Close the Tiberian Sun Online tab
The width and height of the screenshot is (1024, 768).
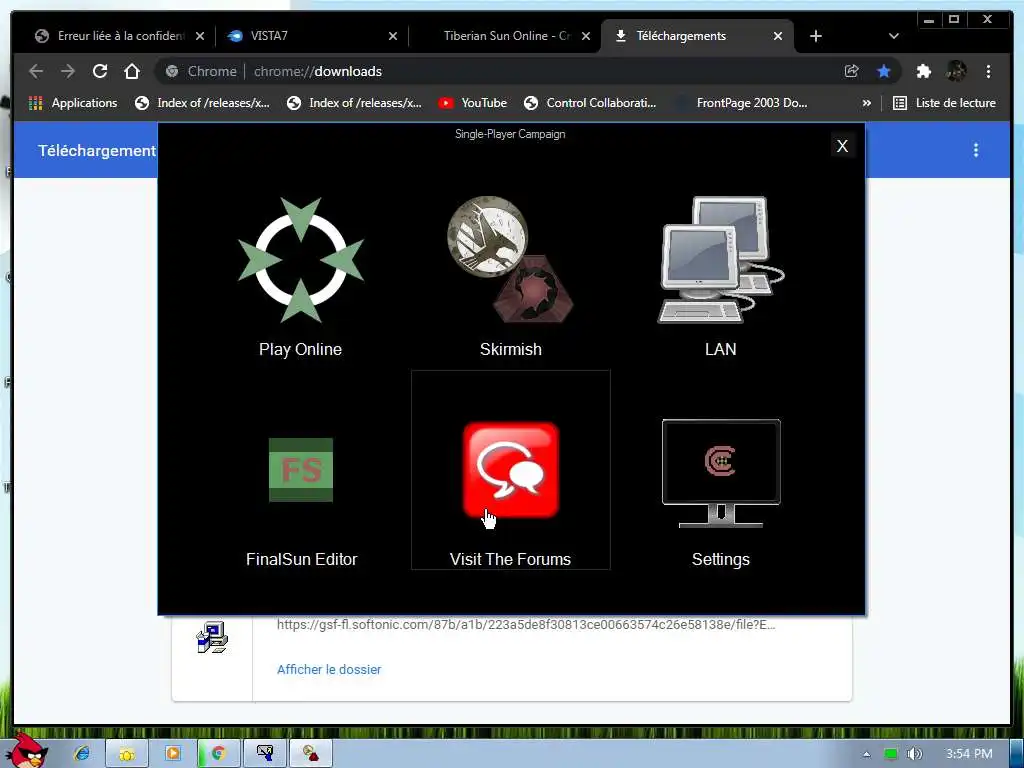pos(586,36)
